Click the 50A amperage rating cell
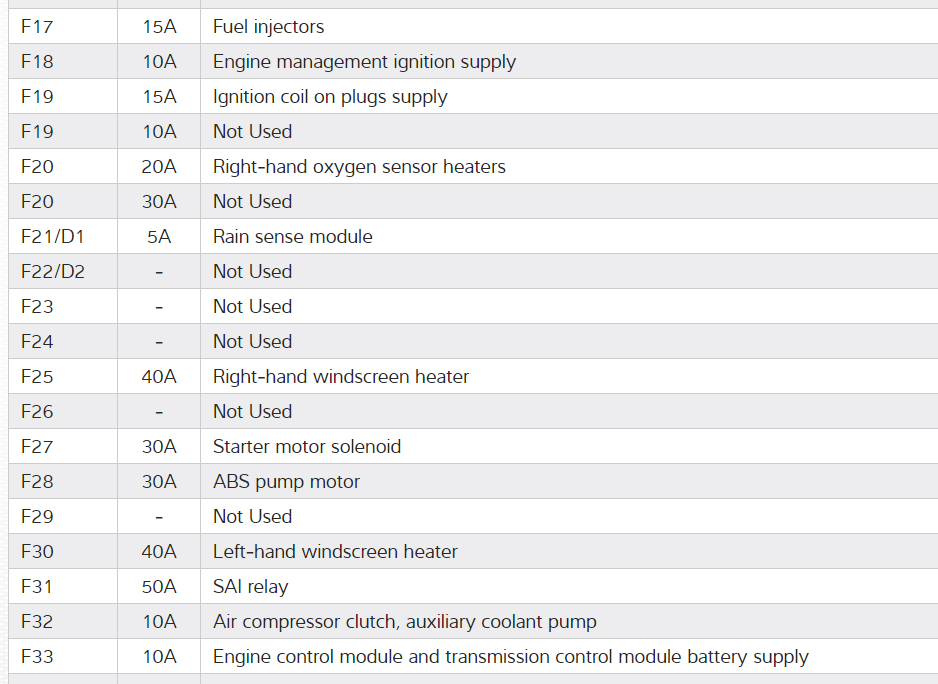The image size is (938, 684). (159, 587)
